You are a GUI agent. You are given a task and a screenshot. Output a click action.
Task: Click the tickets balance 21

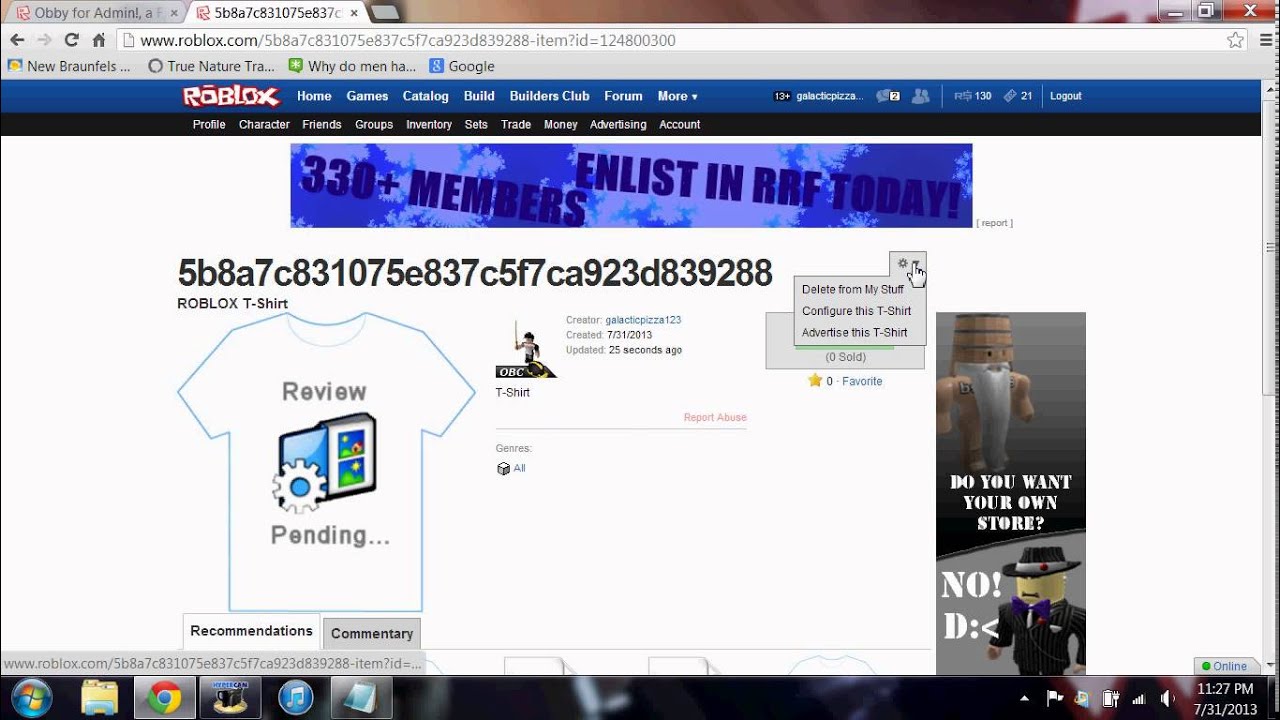tap(1018, 96)
